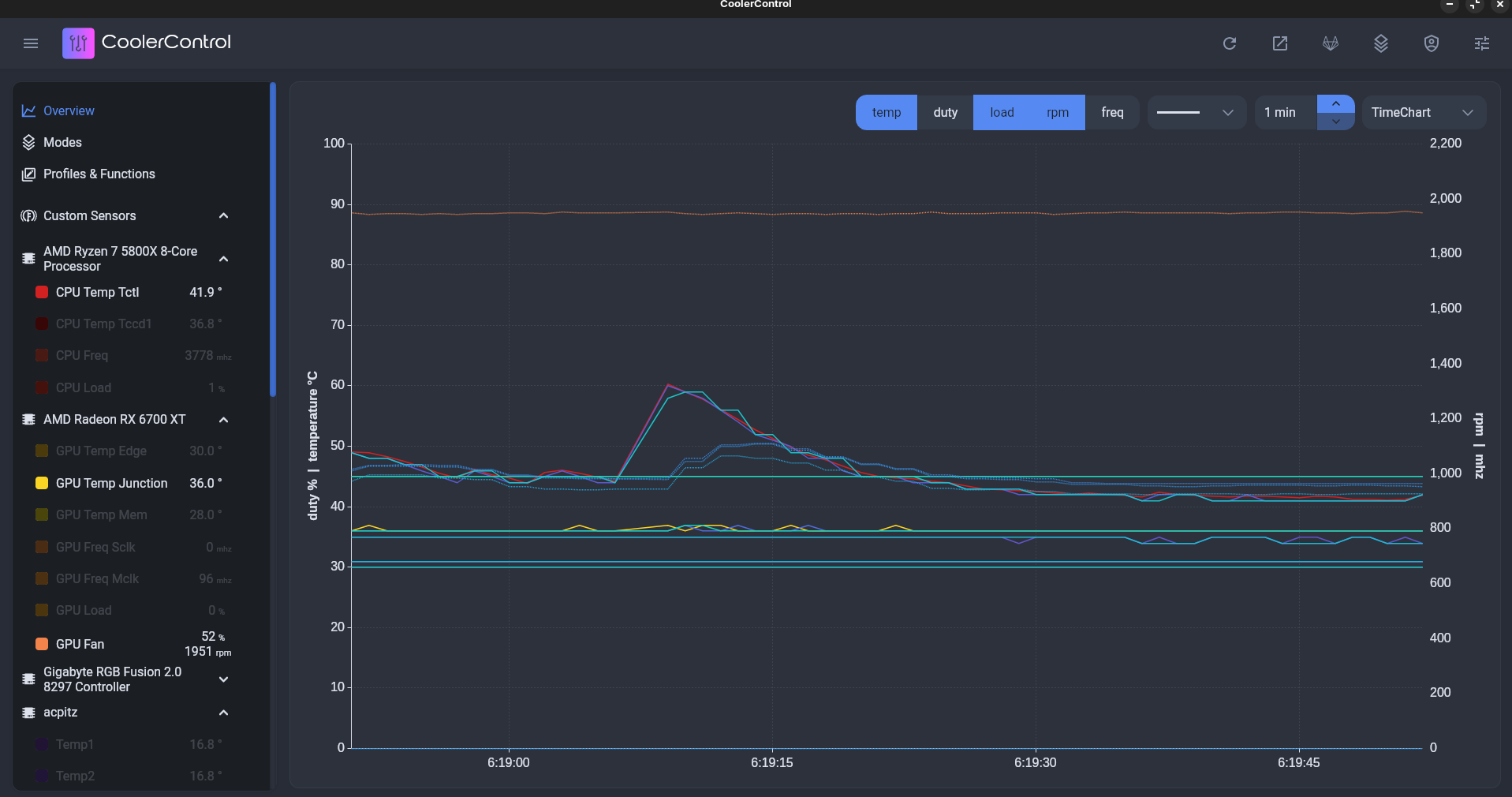Image resolution: width=1512 pixels, height=797 pixels.
Task: Open Profiles & Functions page
Action: (99, 174)
